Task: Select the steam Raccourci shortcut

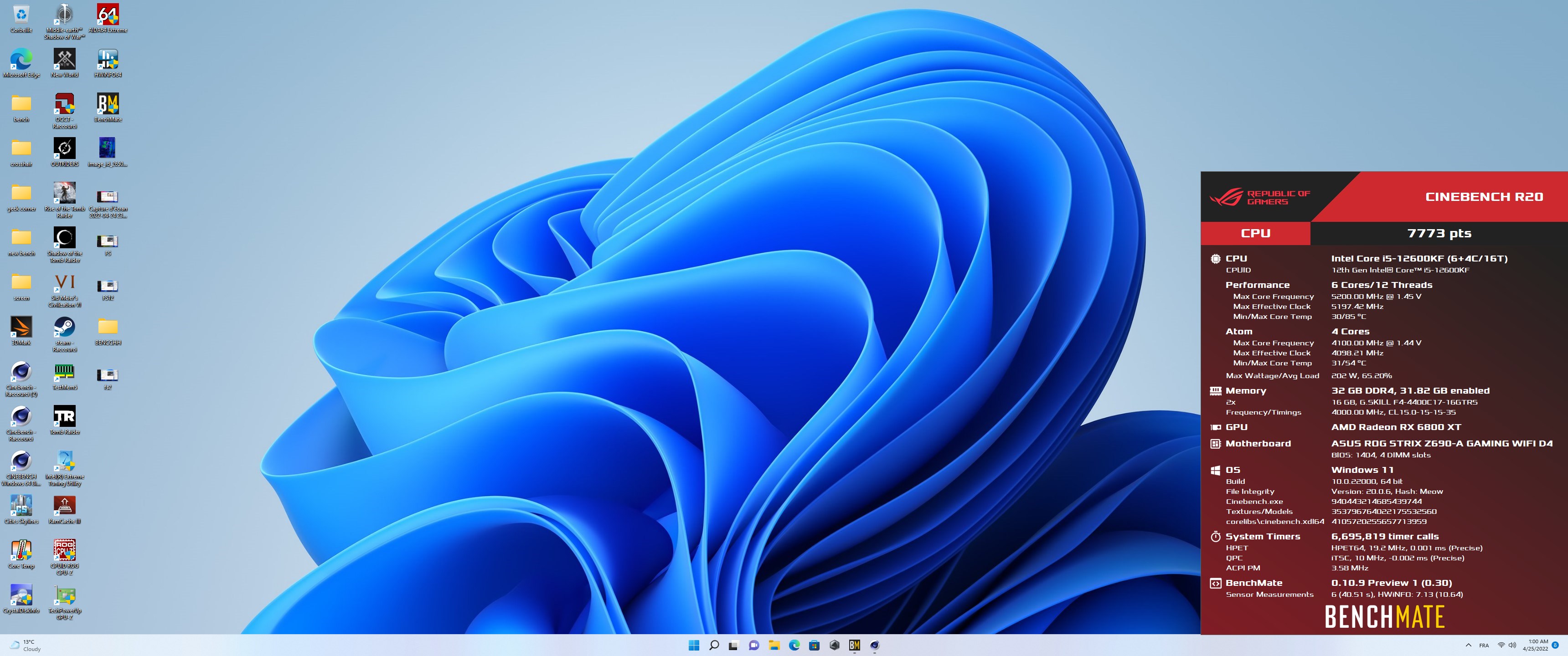Action: pos(65,334)
